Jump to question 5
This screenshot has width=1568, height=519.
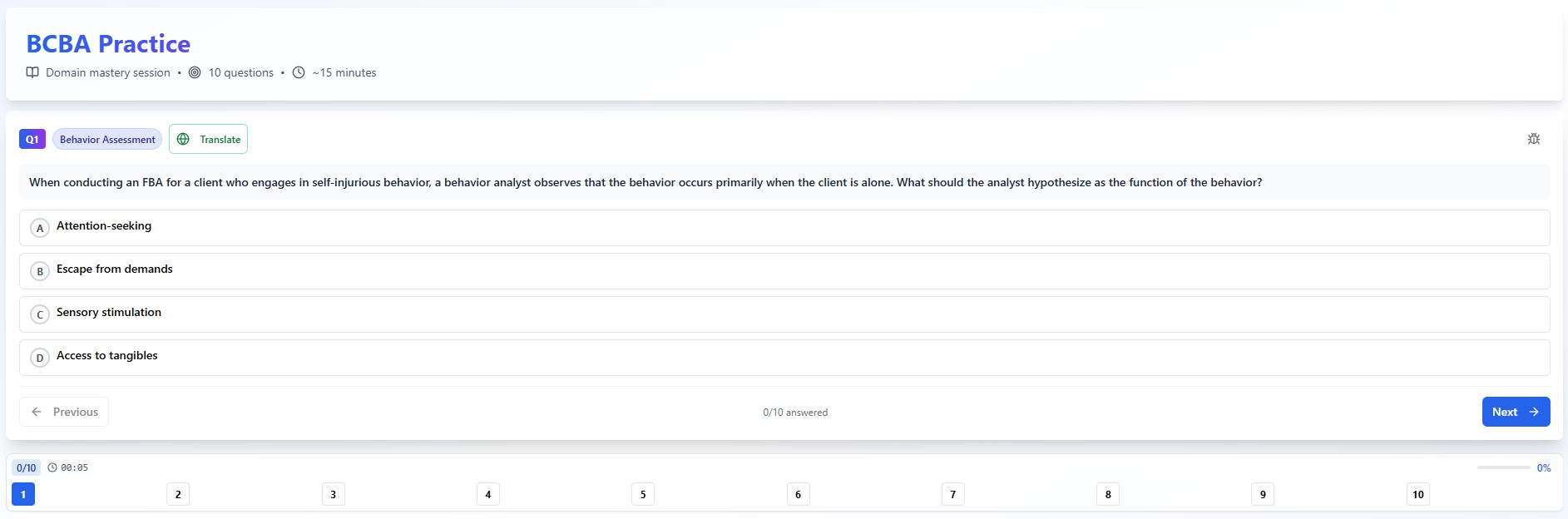[x=642, y=494]
